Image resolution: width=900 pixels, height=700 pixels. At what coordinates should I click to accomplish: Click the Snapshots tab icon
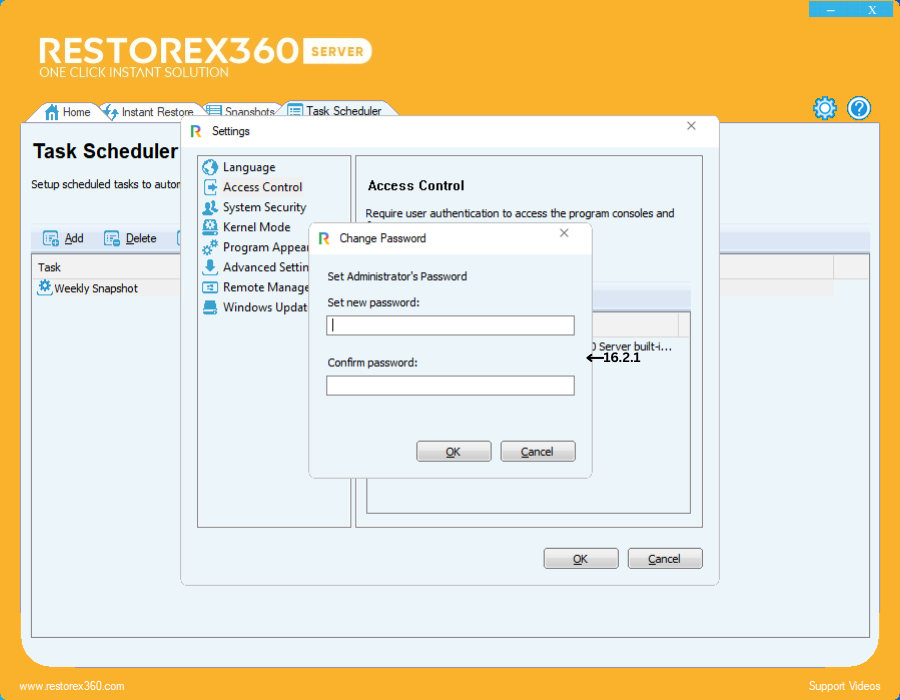coord(214,111)
